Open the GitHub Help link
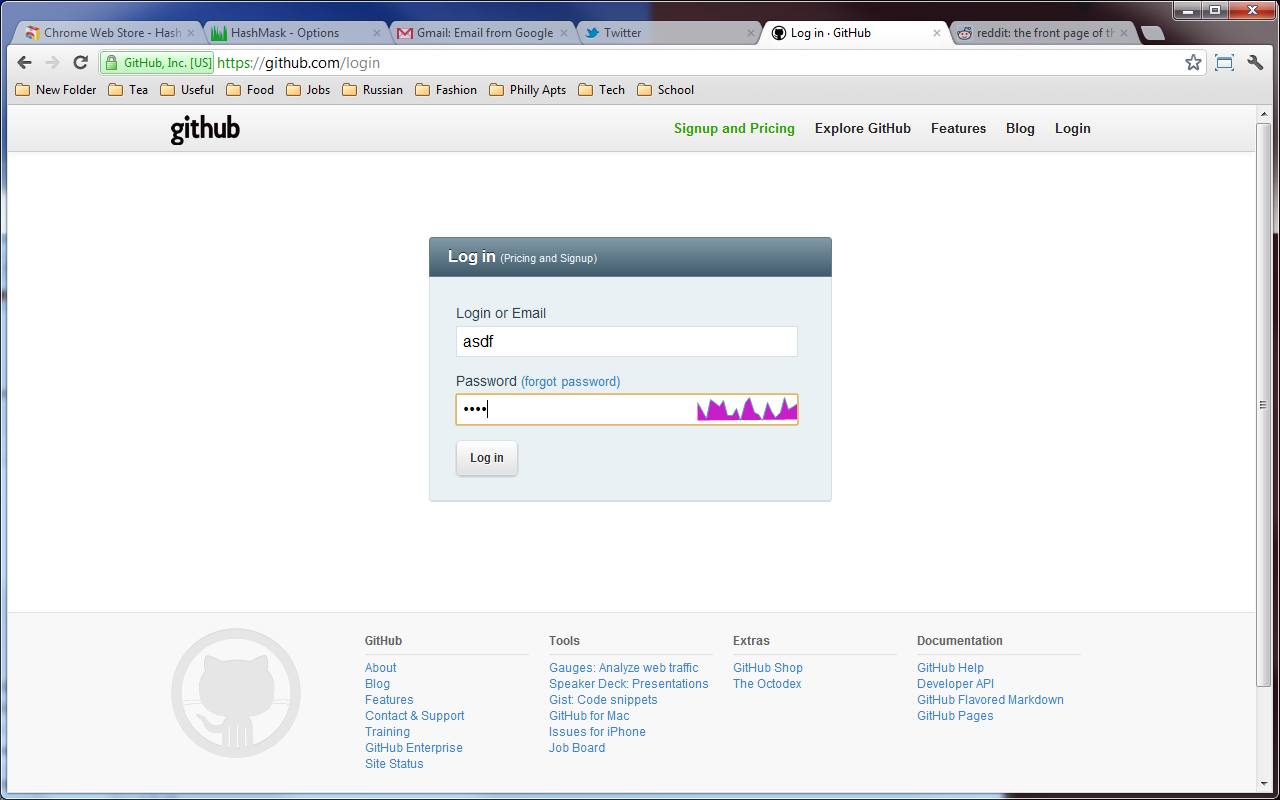Image resolution: width=1280 pixels, height=800 pixels. point(950,668)
